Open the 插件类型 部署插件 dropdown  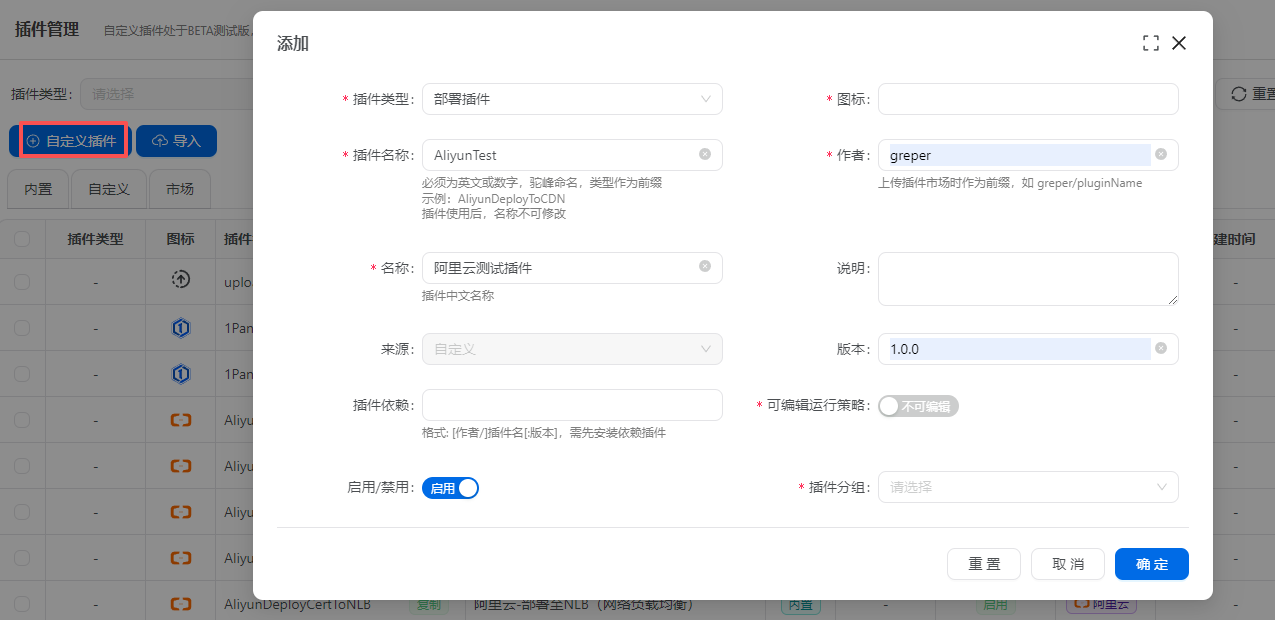[x=571, y=99]
